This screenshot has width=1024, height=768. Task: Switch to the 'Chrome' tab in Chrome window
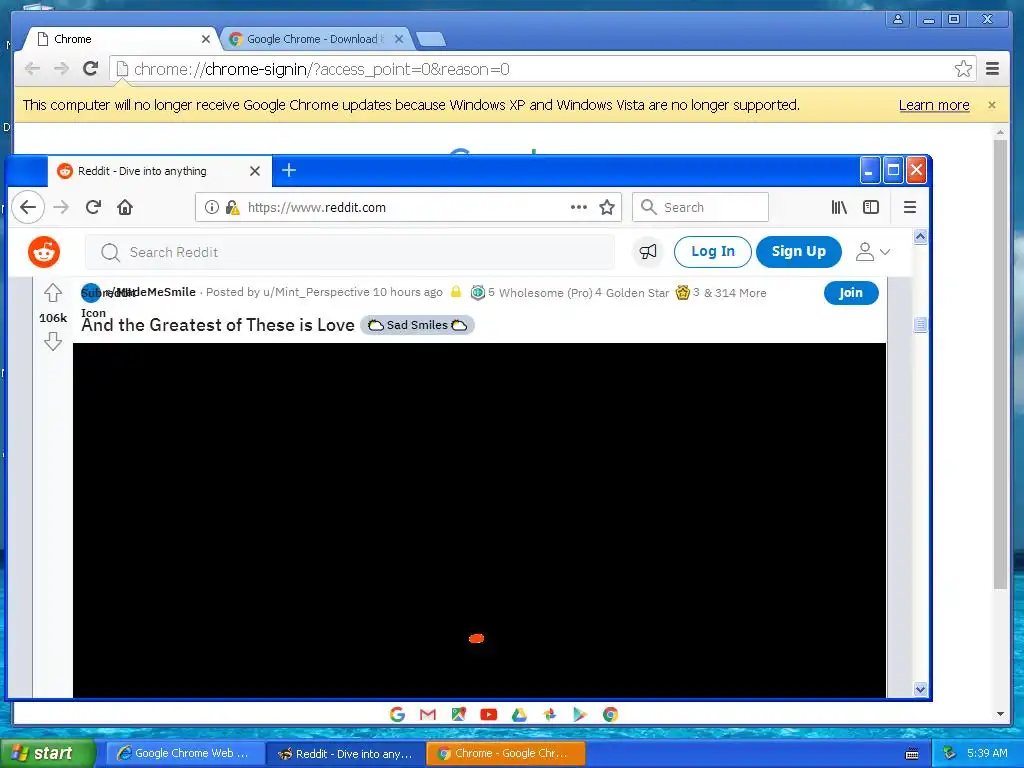tap(124, 39)
